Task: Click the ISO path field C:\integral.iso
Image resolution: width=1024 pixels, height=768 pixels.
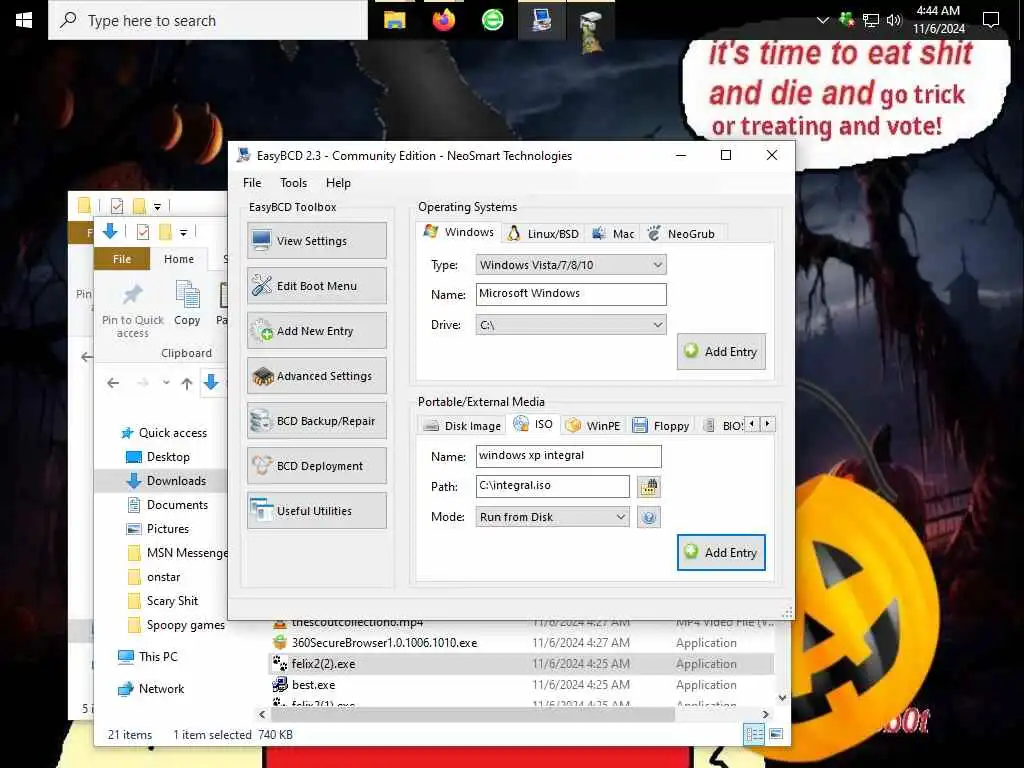Action: pos(552,486)
